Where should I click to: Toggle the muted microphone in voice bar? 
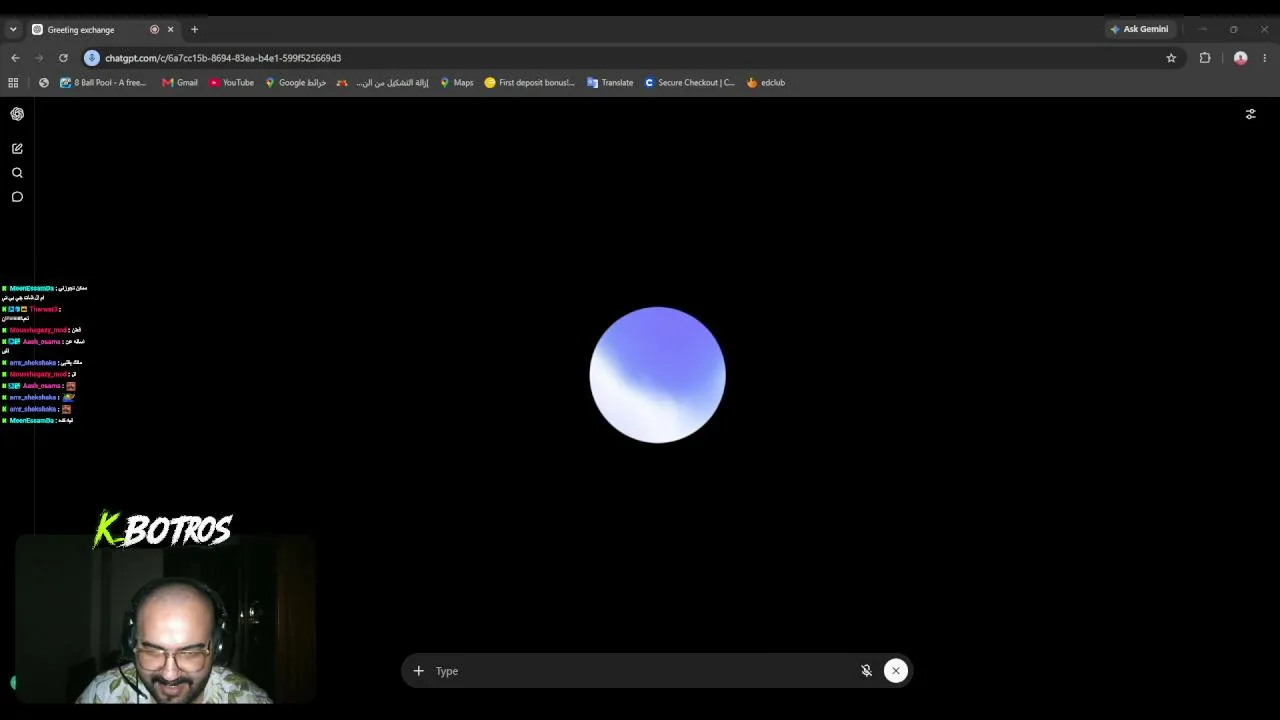(867, 671)
